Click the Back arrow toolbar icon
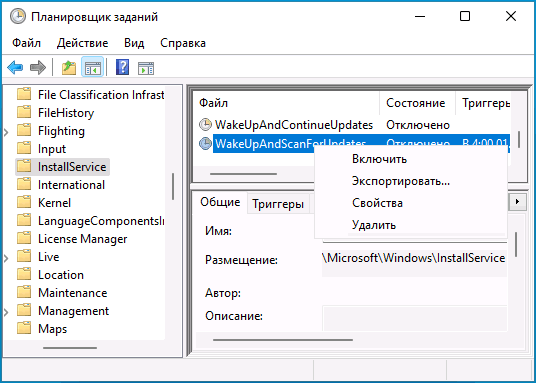This screenshot has height=383, width=536. 15,67
